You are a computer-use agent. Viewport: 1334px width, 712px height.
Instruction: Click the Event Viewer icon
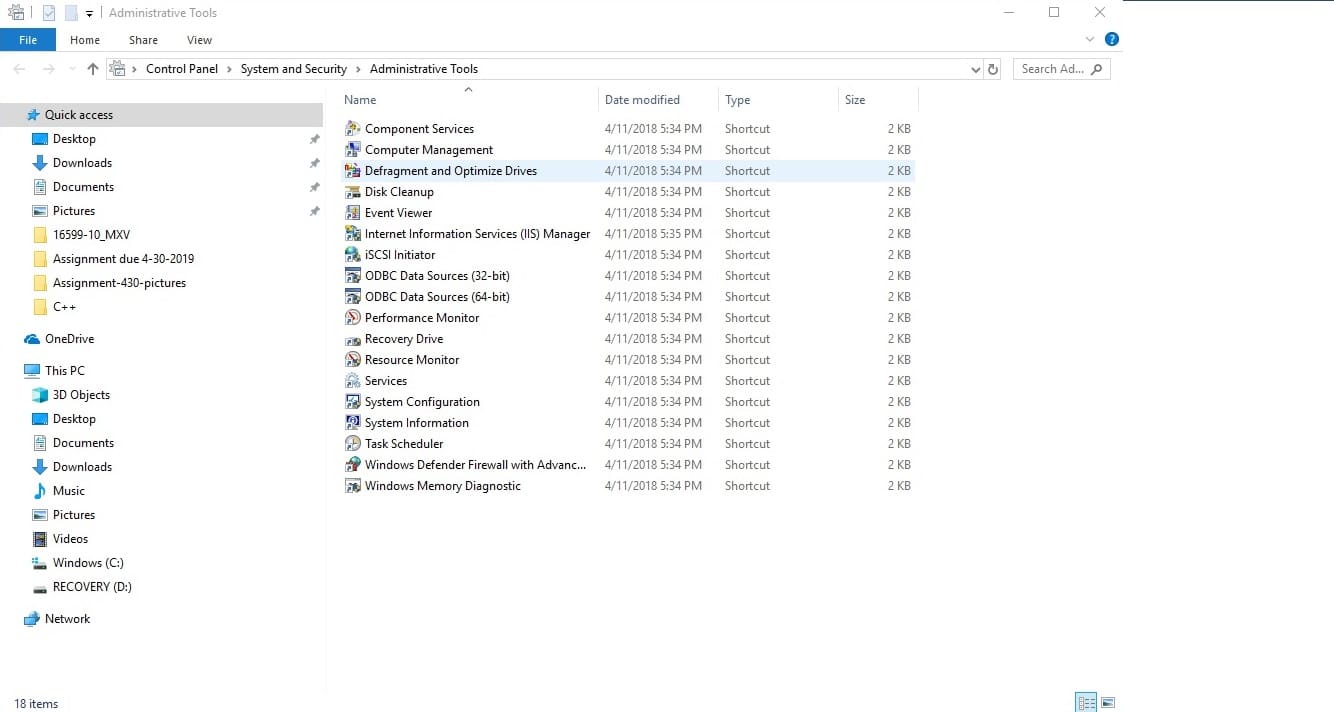tap(352, 213)
